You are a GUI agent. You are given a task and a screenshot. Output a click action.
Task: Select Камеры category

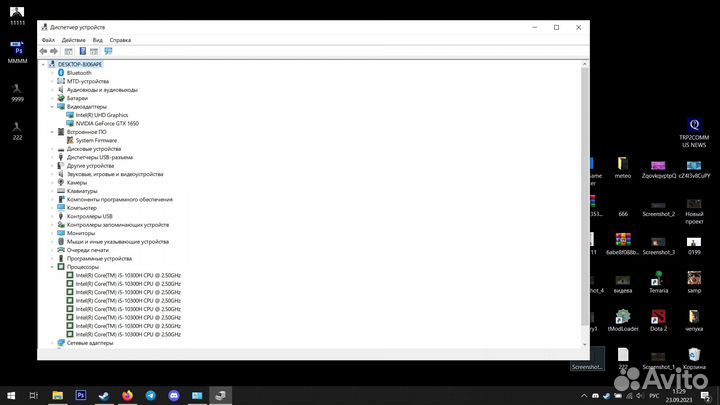pos(77,183)
